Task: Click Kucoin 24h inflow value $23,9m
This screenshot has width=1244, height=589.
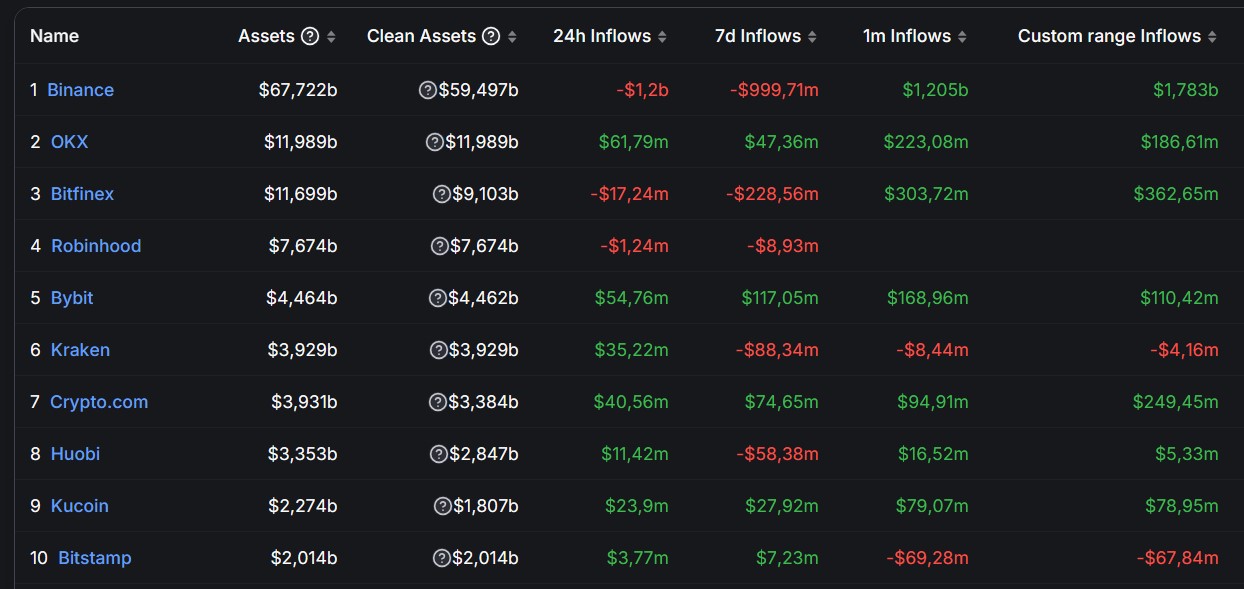Action: click(638, 506)
